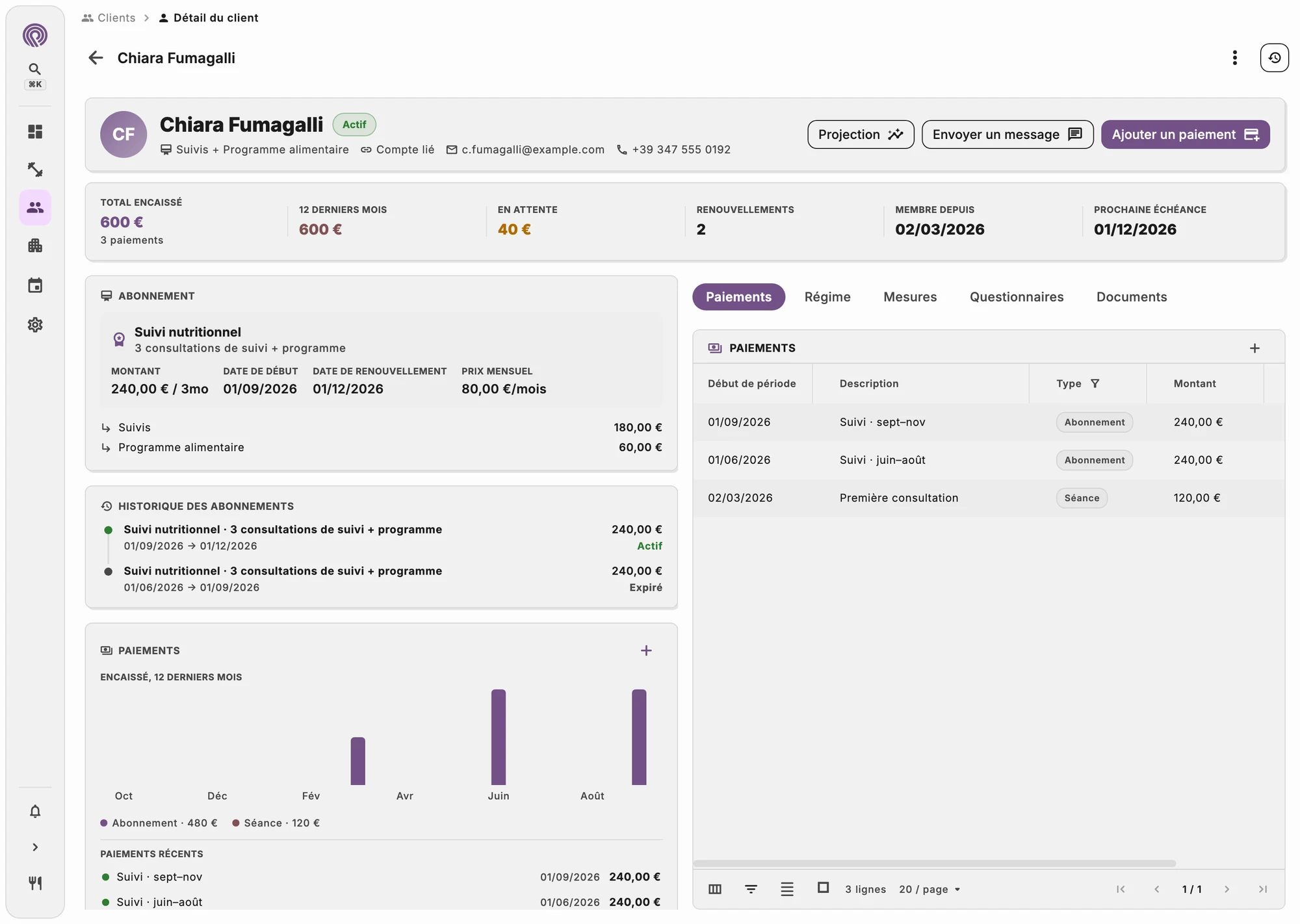
Task: Toggle the table selection square icon
Action: click(x=823, y=888)
